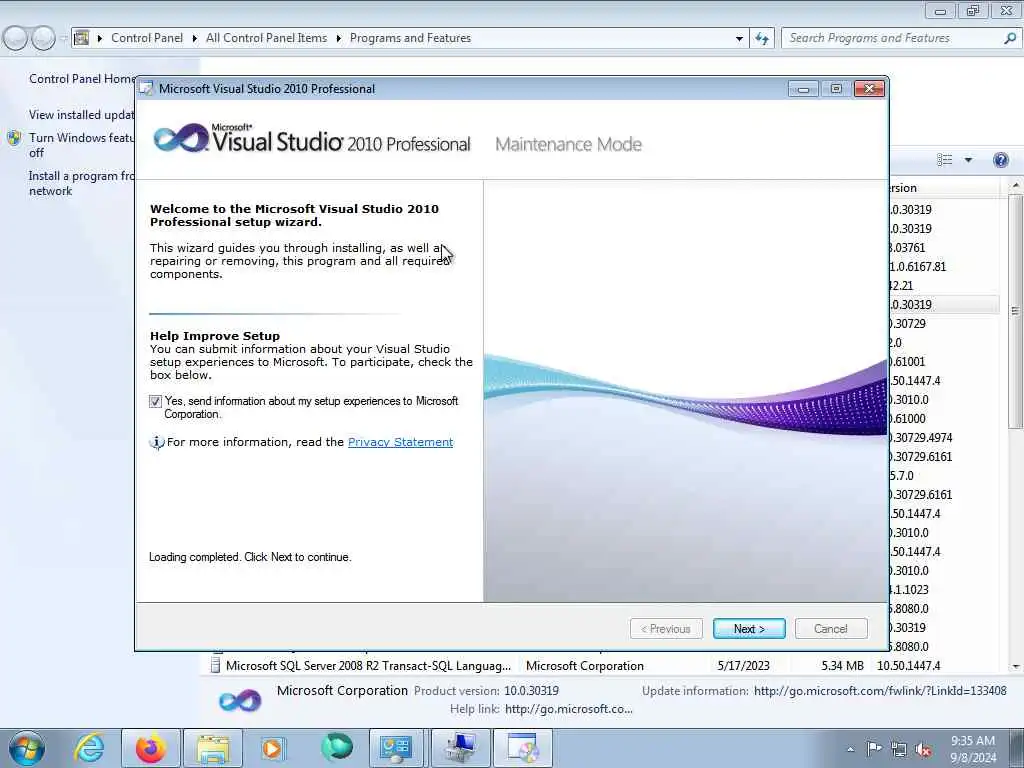Select Microsoft SQL Server 2008 R2 Transact-SQL row
1024x768 pixels.
point(606,666)
